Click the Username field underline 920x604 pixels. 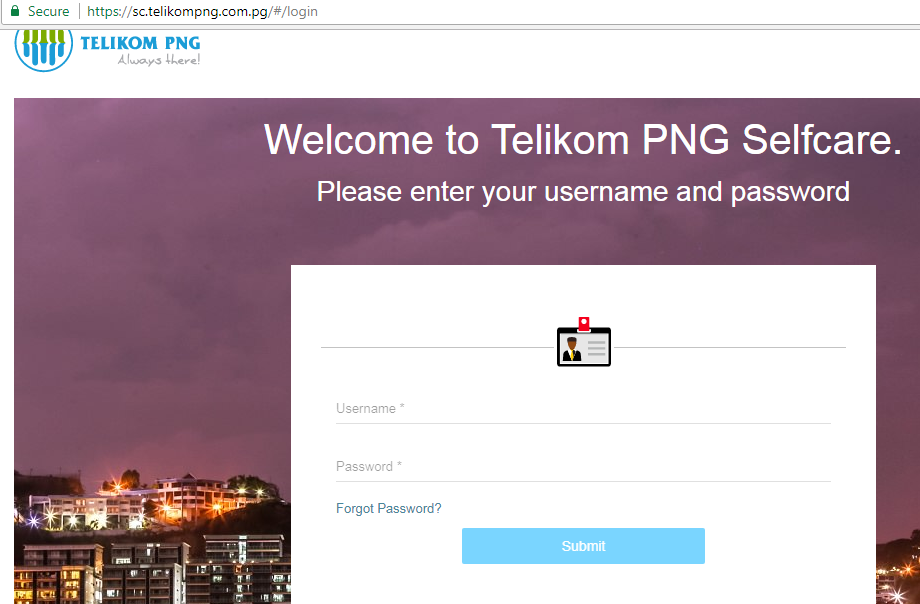coord(583,423)
